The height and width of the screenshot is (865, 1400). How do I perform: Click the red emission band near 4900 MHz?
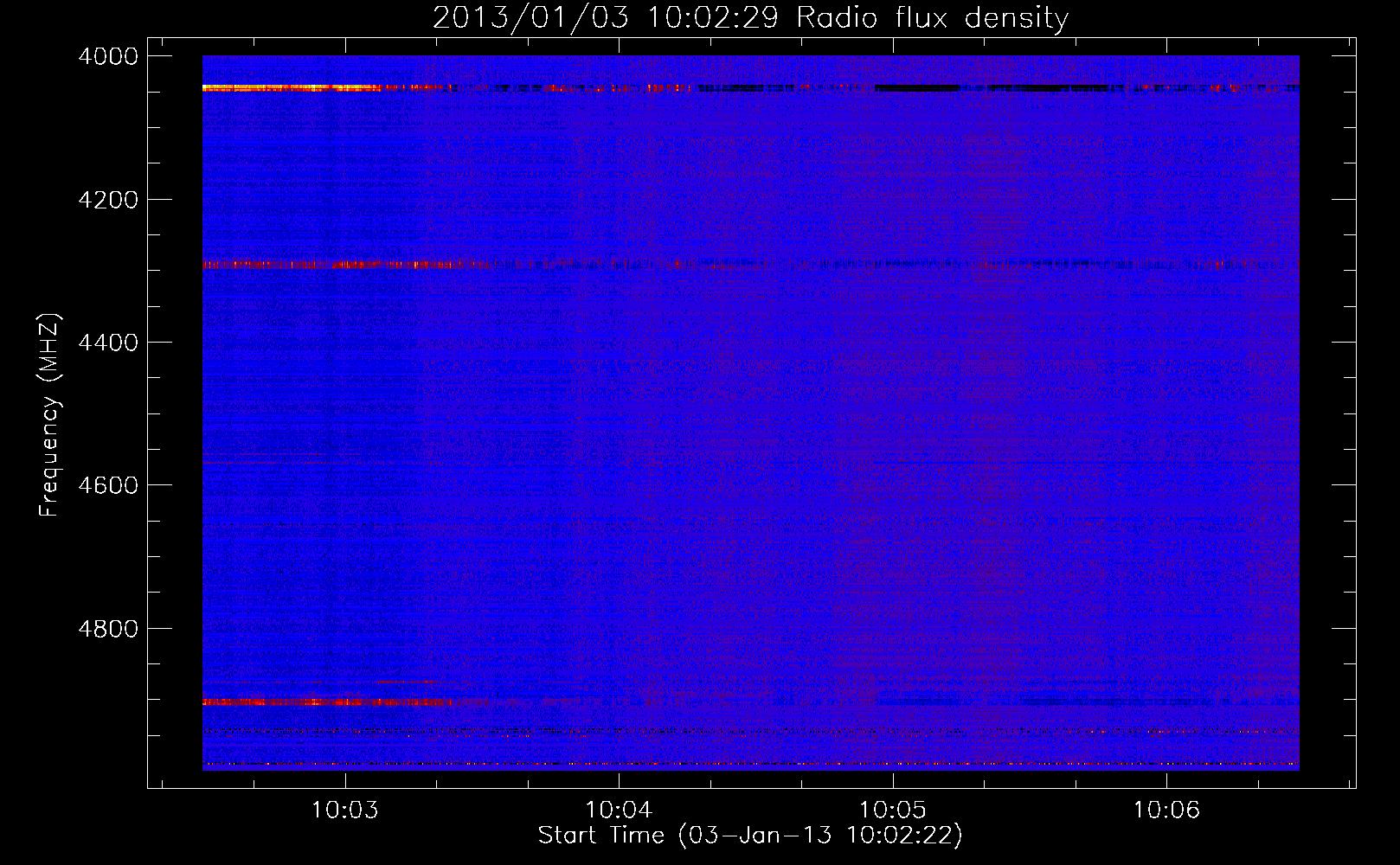327,702
